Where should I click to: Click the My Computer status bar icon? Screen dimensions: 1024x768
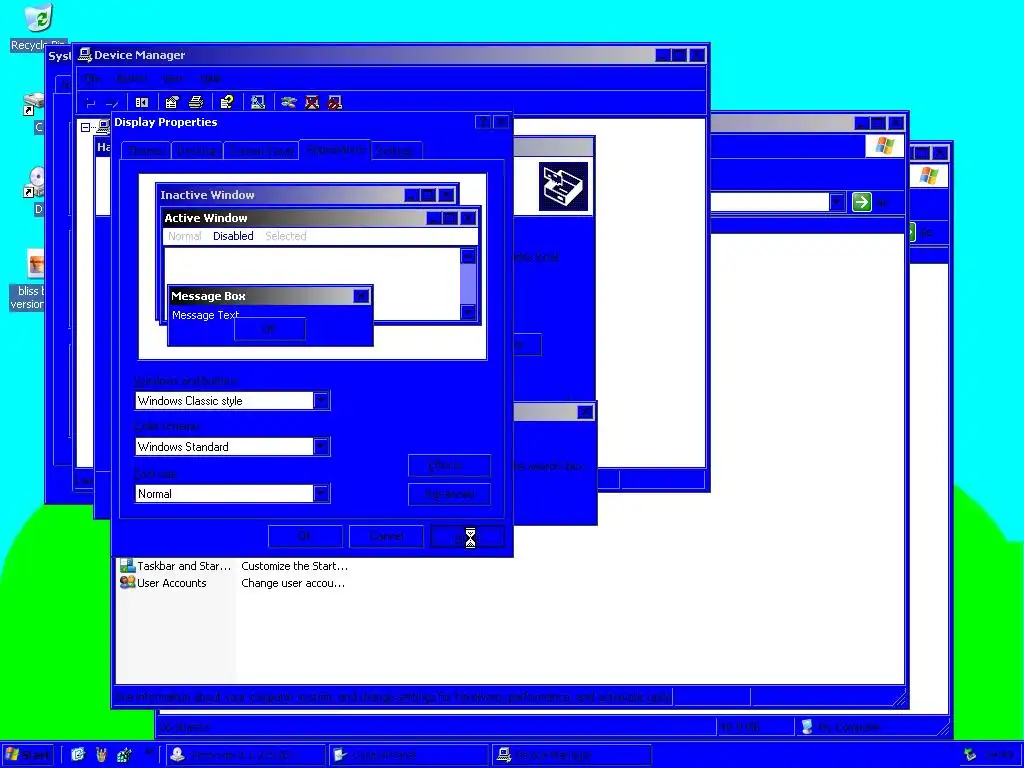[807, 726]
